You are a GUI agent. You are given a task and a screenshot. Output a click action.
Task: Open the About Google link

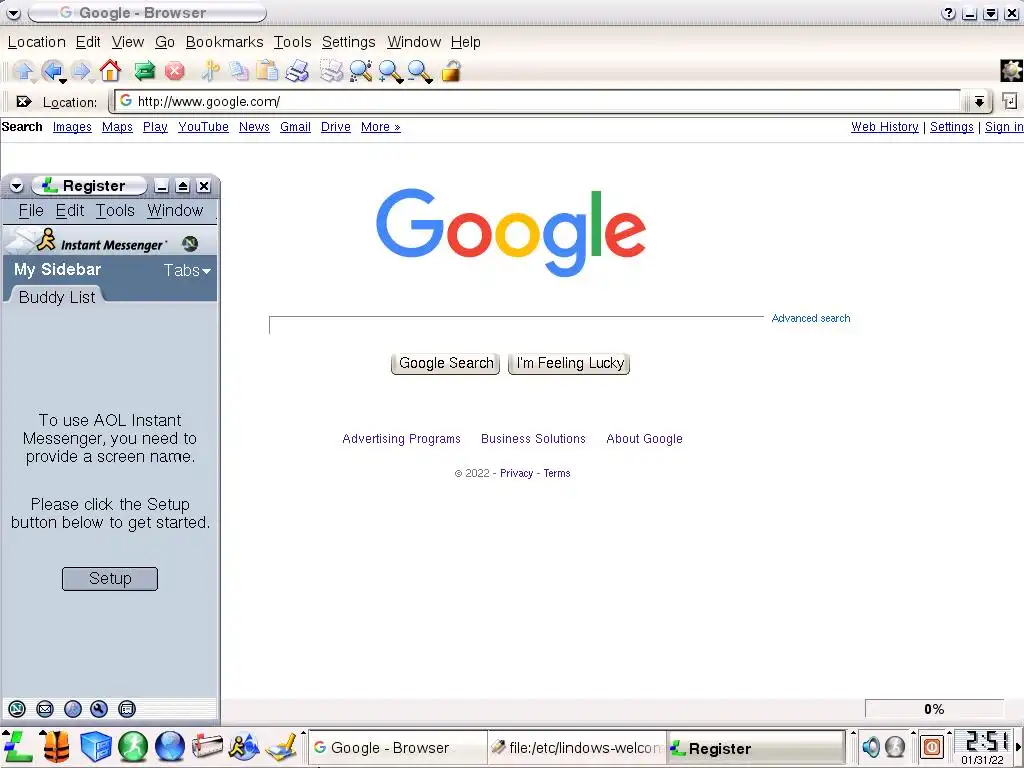click(644, 439)
